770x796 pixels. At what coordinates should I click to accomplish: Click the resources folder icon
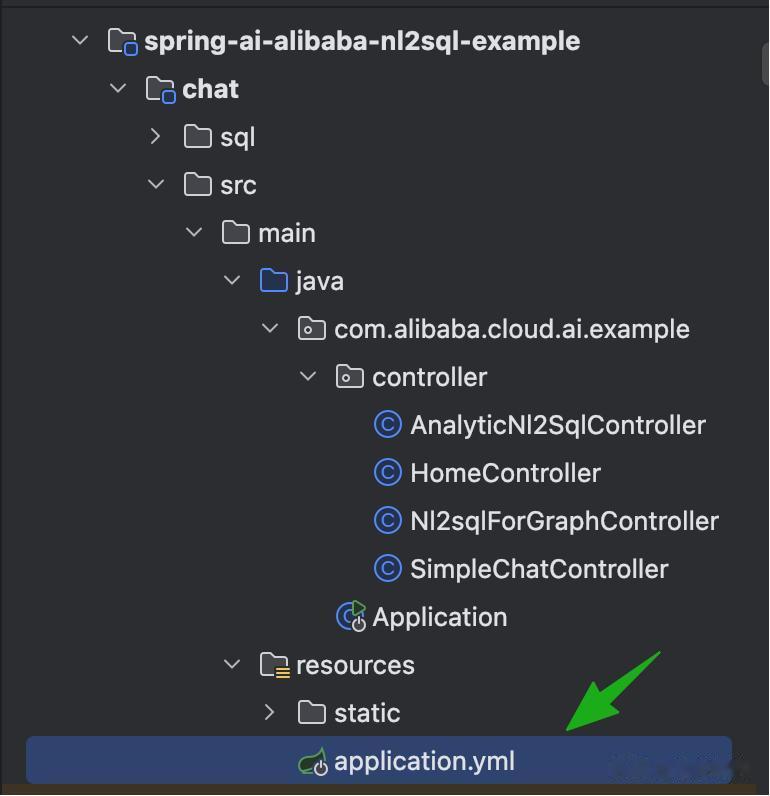tap(274, 665)
